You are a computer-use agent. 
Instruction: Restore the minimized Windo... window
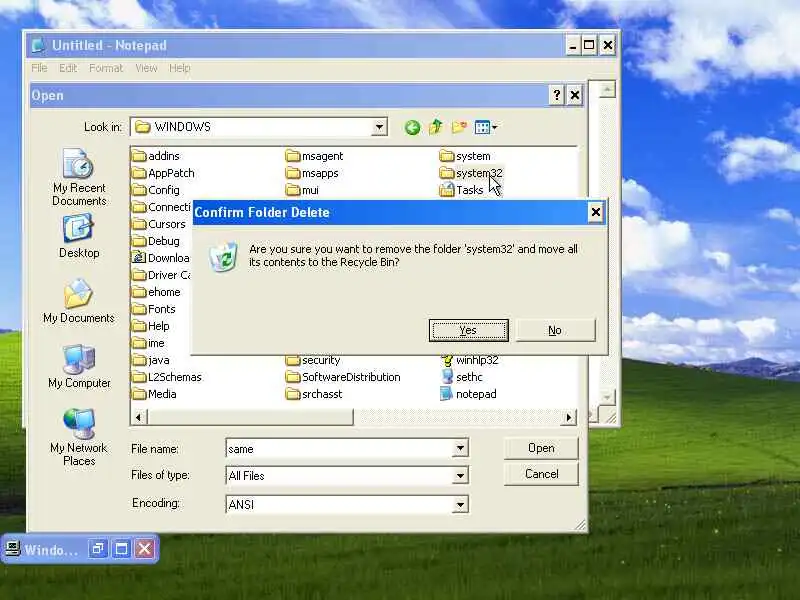pos(97,549)
